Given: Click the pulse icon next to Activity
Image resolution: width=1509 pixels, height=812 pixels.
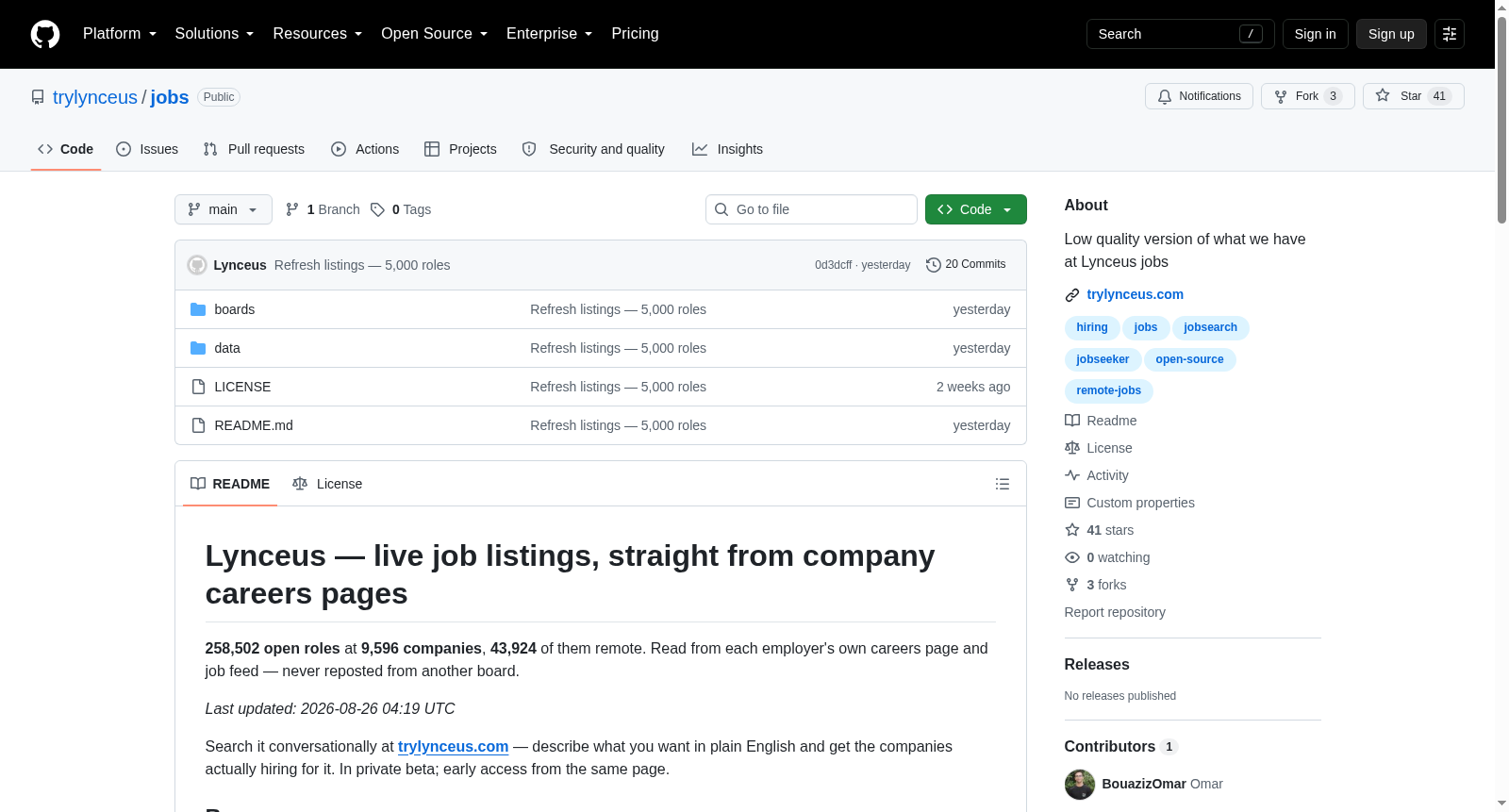Looking at the screenshot, I should [1072, 475].
